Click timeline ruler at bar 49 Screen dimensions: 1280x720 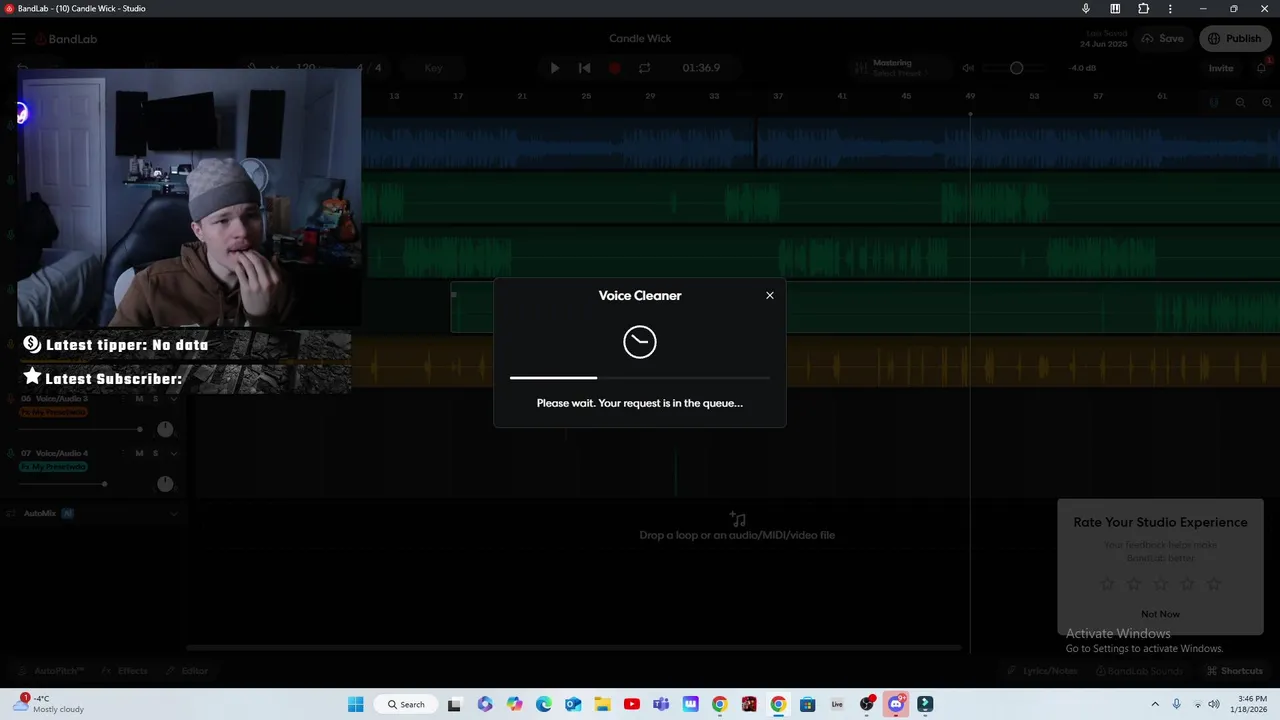(970, 96)
